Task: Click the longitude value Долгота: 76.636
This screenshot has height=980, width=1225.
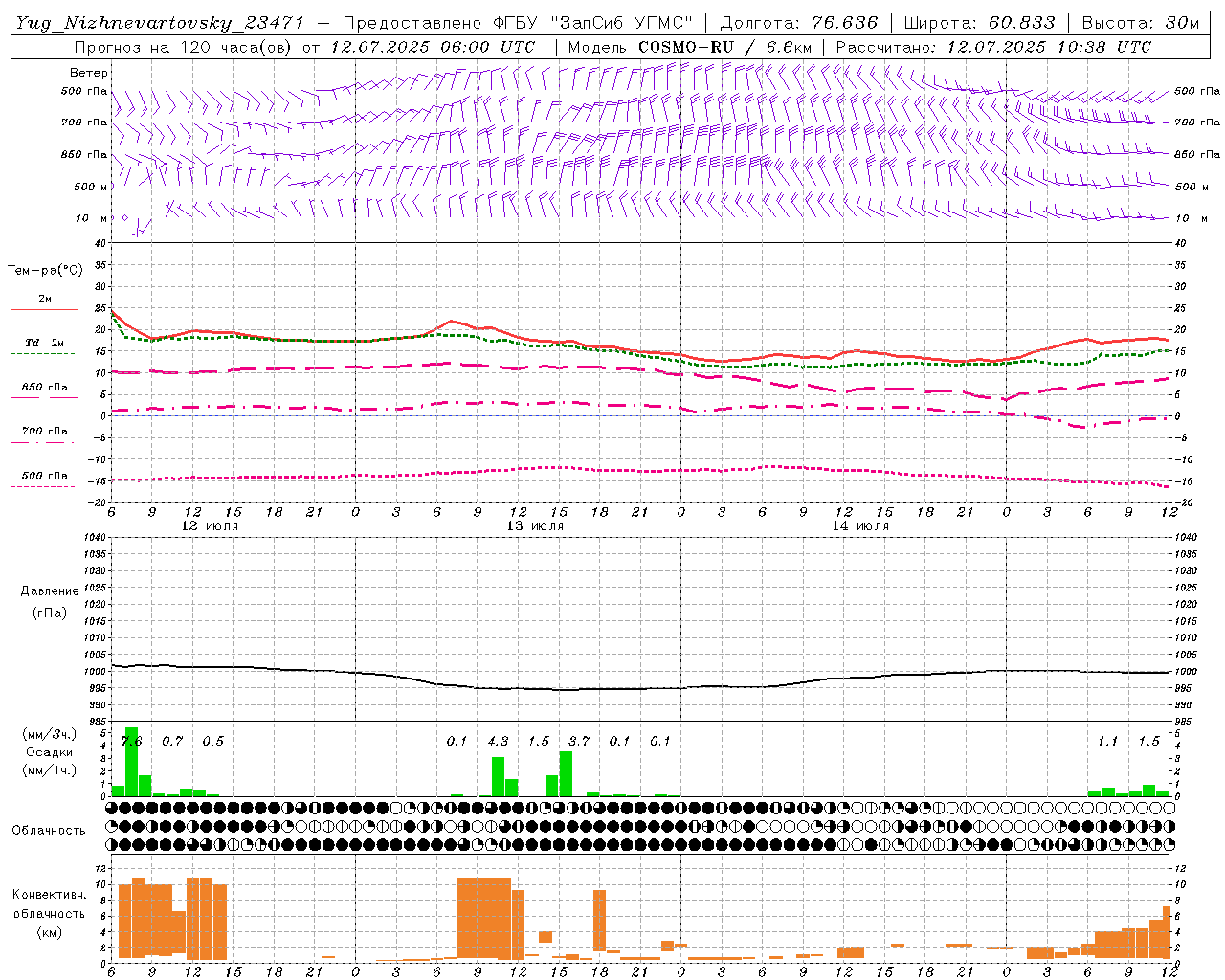Action: point(798,23)
